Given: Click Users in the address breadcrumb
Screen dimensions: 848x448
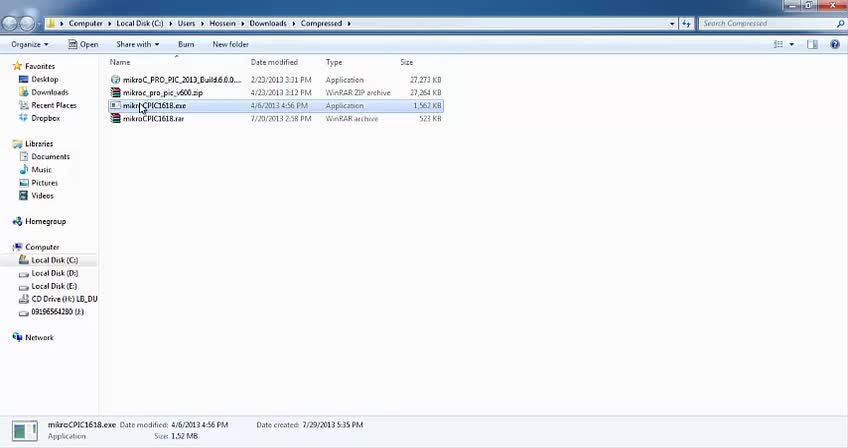Looking at the screenshot, I should [x=186, y=23].
